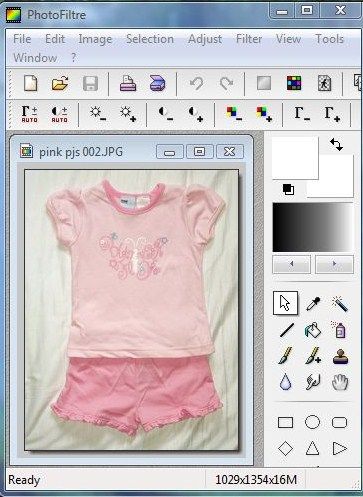Increase brightness using the sun plus icon

coord(128,114)
